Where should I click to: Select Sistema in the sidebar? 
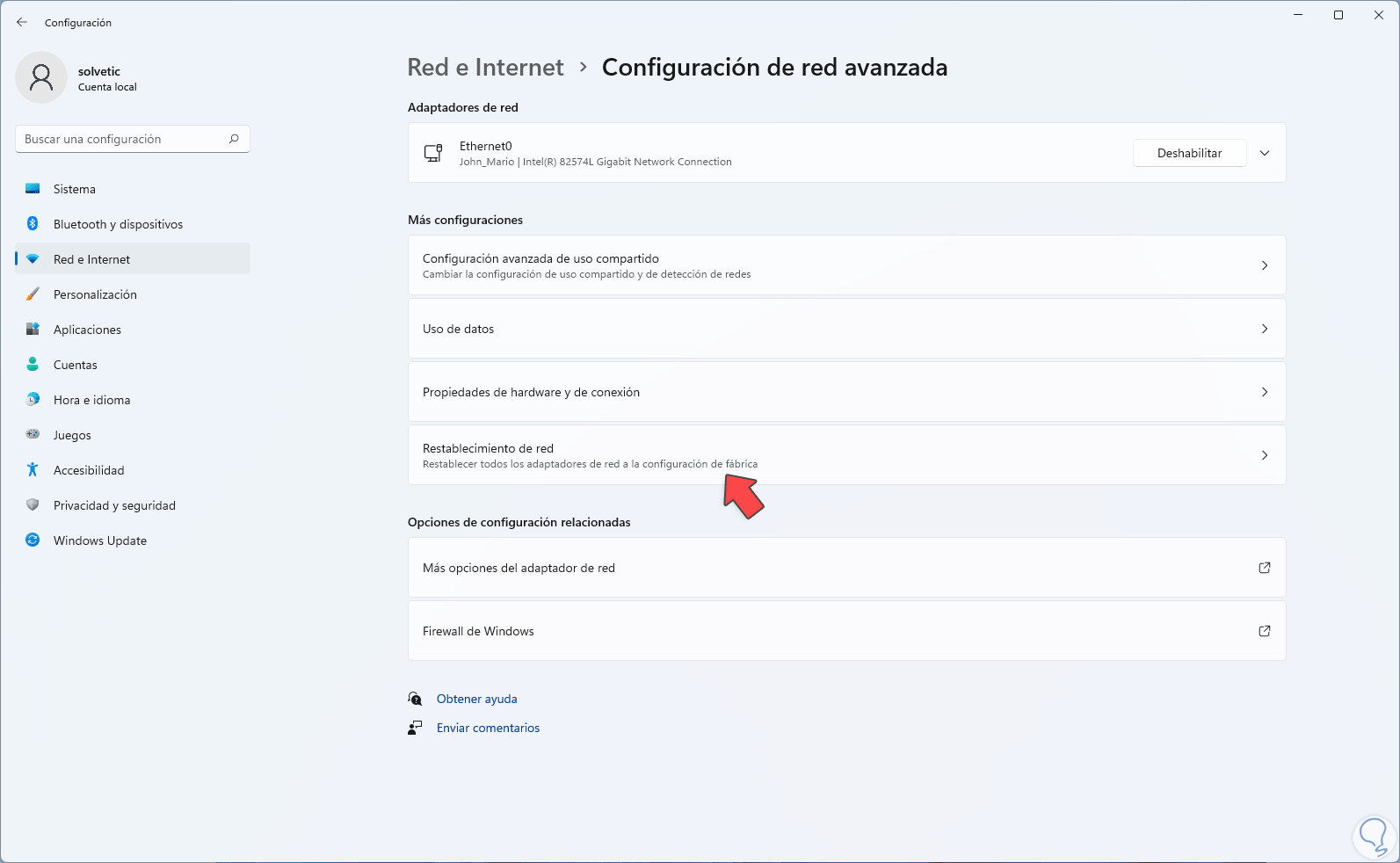point(75,189)
